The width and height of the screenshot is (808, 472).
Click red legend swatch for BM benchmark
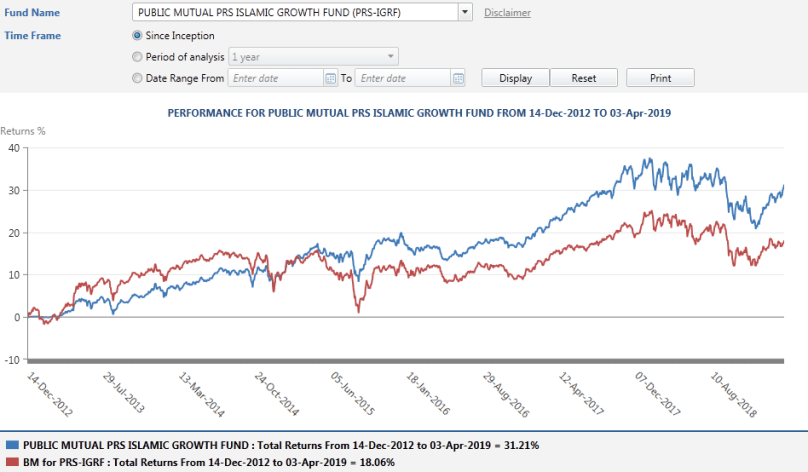pos(10,463)
